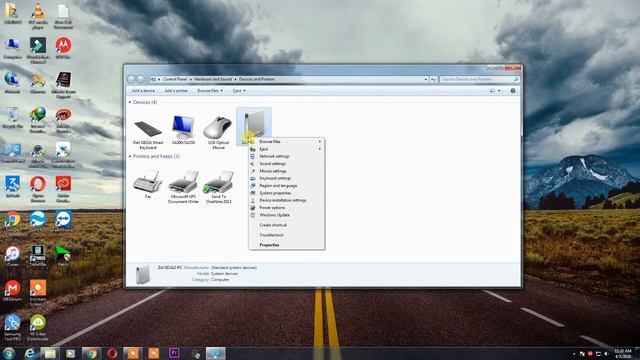Click the search magnifier icon
640x360 pixels.
[x=516, y=79]
